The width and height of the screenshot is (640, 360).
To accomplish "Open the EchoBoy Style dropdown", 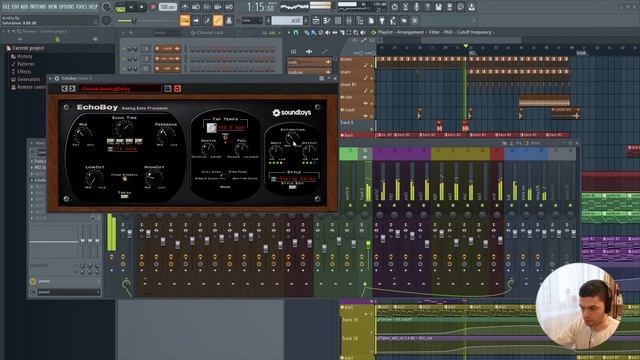I will [294, 179].
